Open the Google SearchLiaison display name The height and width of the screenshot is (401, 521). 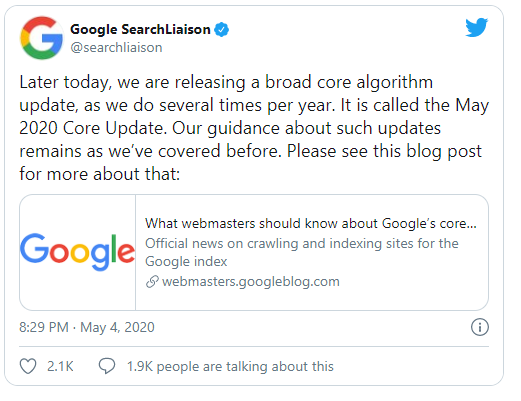pos(140,29)
